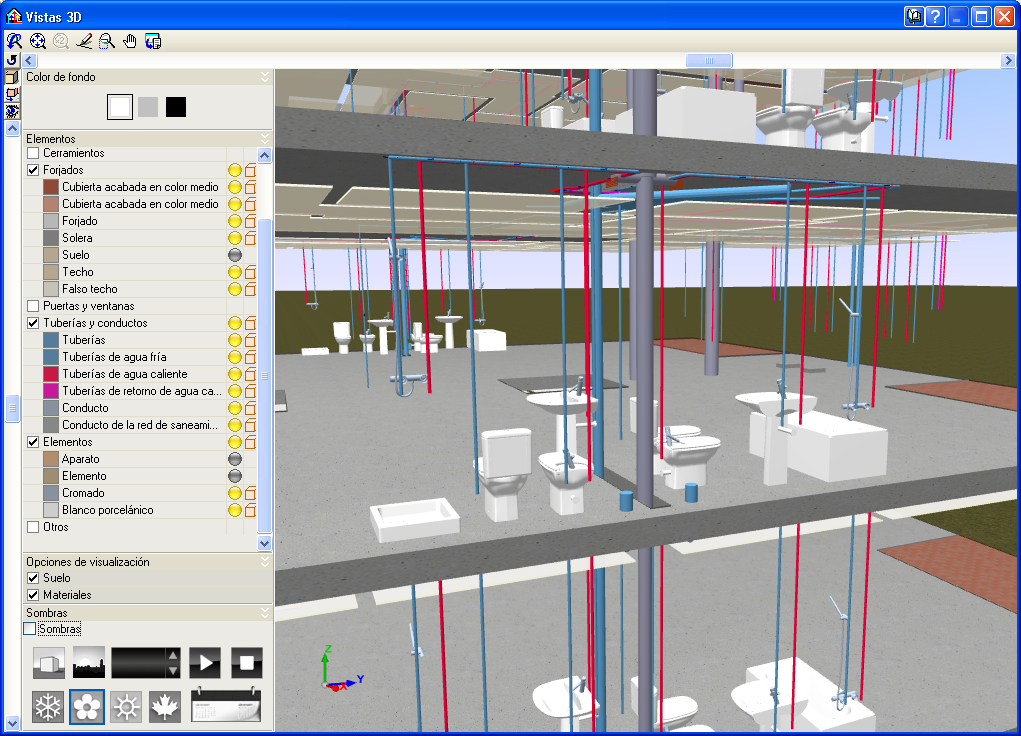
Task: Select the city skyline sunset icon
Action: [x=89, y=663]
